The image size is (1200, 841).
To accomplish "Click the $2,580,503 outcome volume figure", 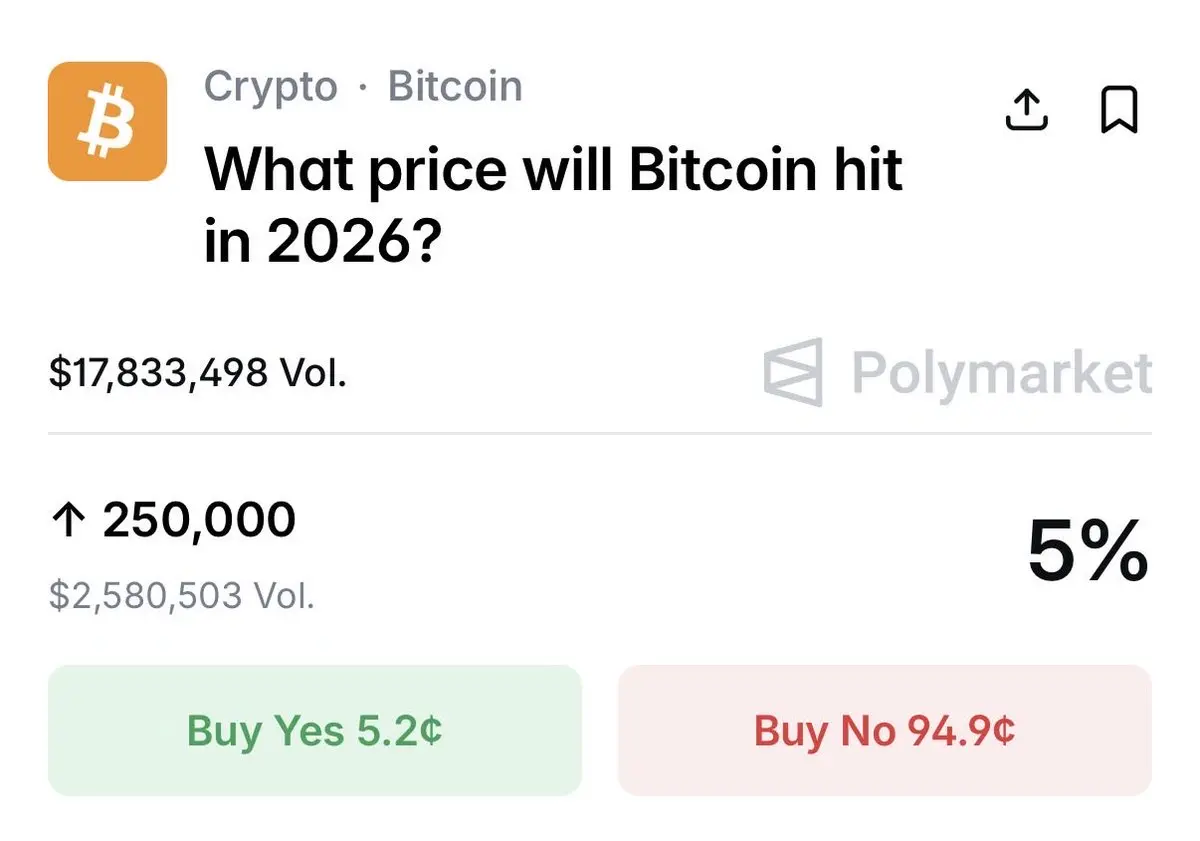I will [x=145, y=596].
